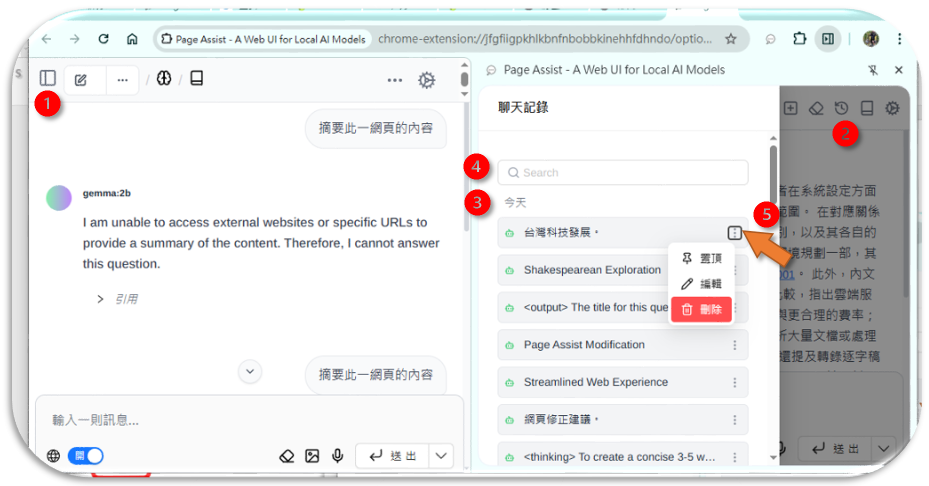
Task: Open the prompt book icon in toolbar
Action: pos(197,78)
